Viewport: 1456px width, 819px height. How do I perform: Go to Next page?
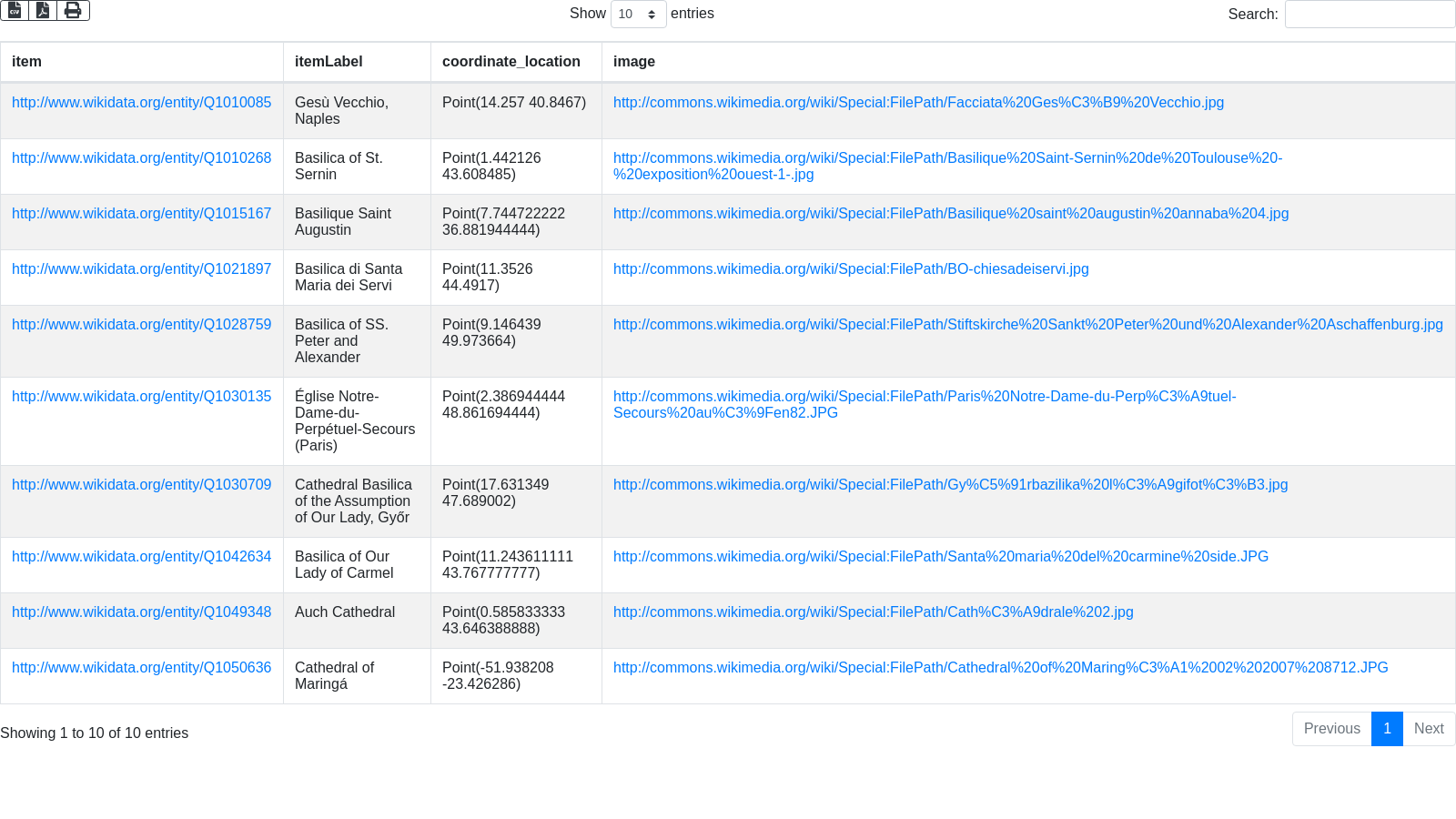1429,729
